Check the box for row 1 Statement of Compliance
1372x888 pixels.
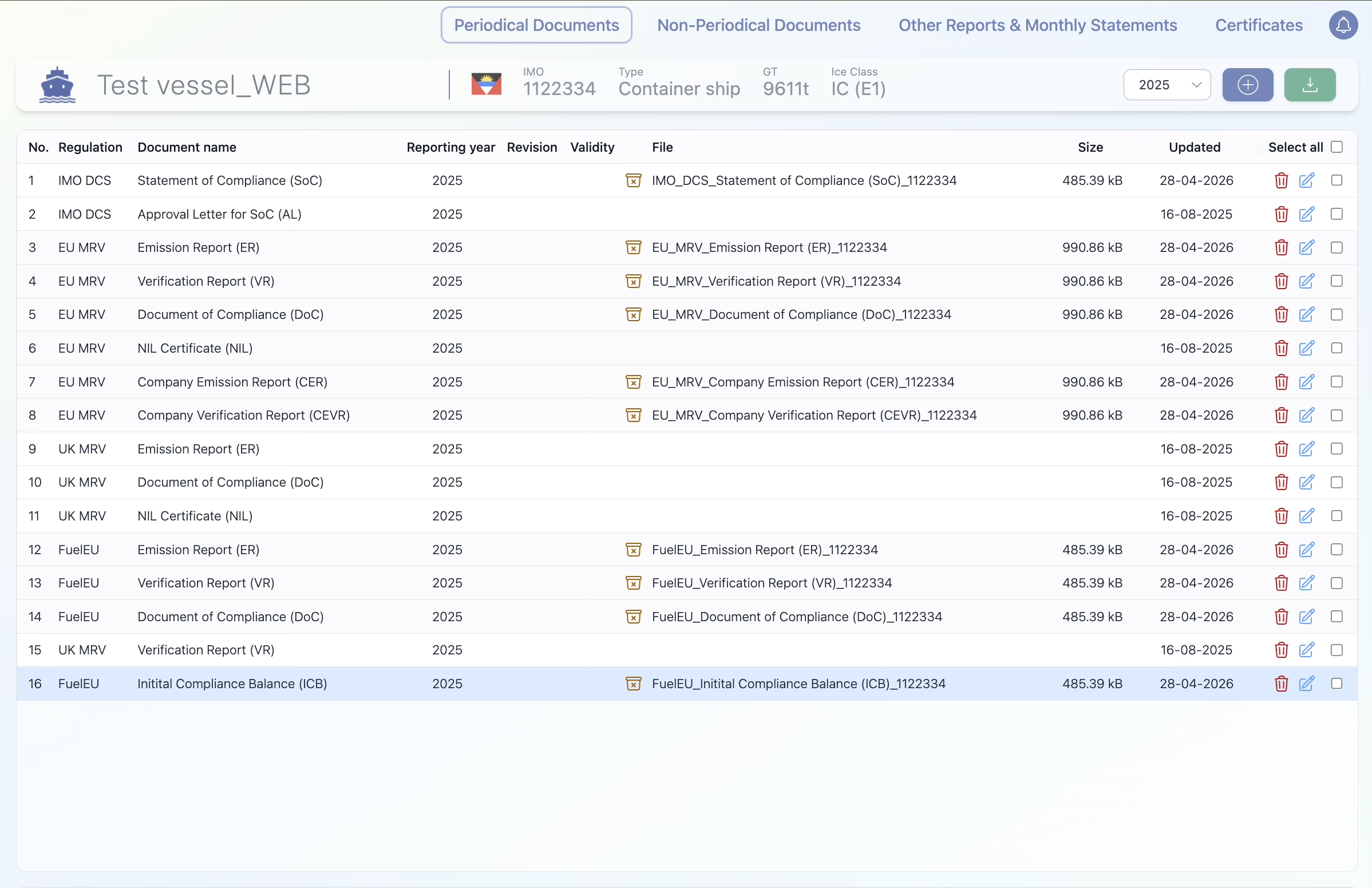click(1337, 180)
